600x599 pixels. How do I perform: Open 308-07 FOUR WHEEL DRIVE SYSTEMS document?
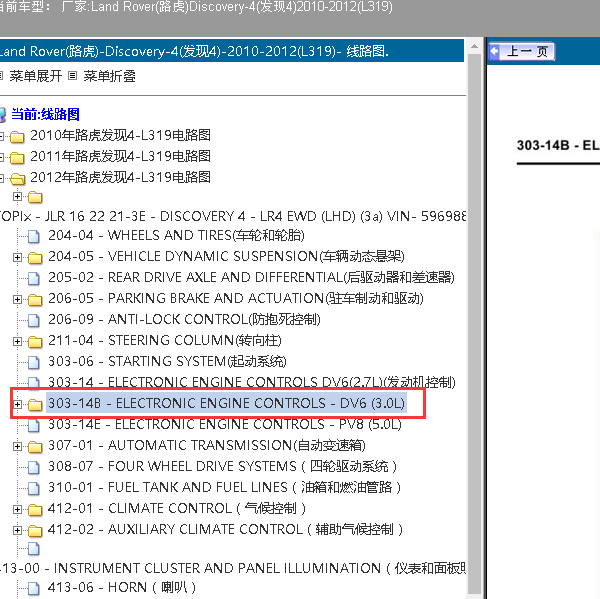[x=223, y=466]
